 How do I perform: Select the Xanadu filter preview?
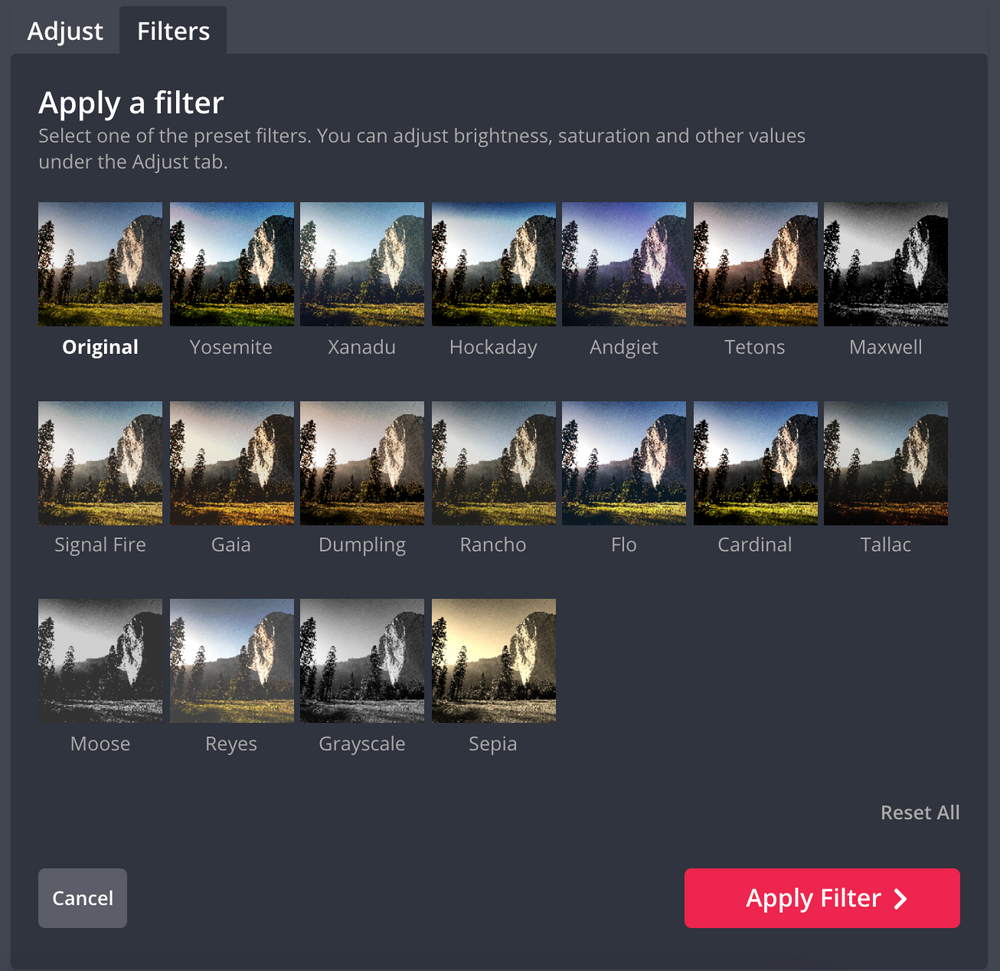click(x=362, y=263)
